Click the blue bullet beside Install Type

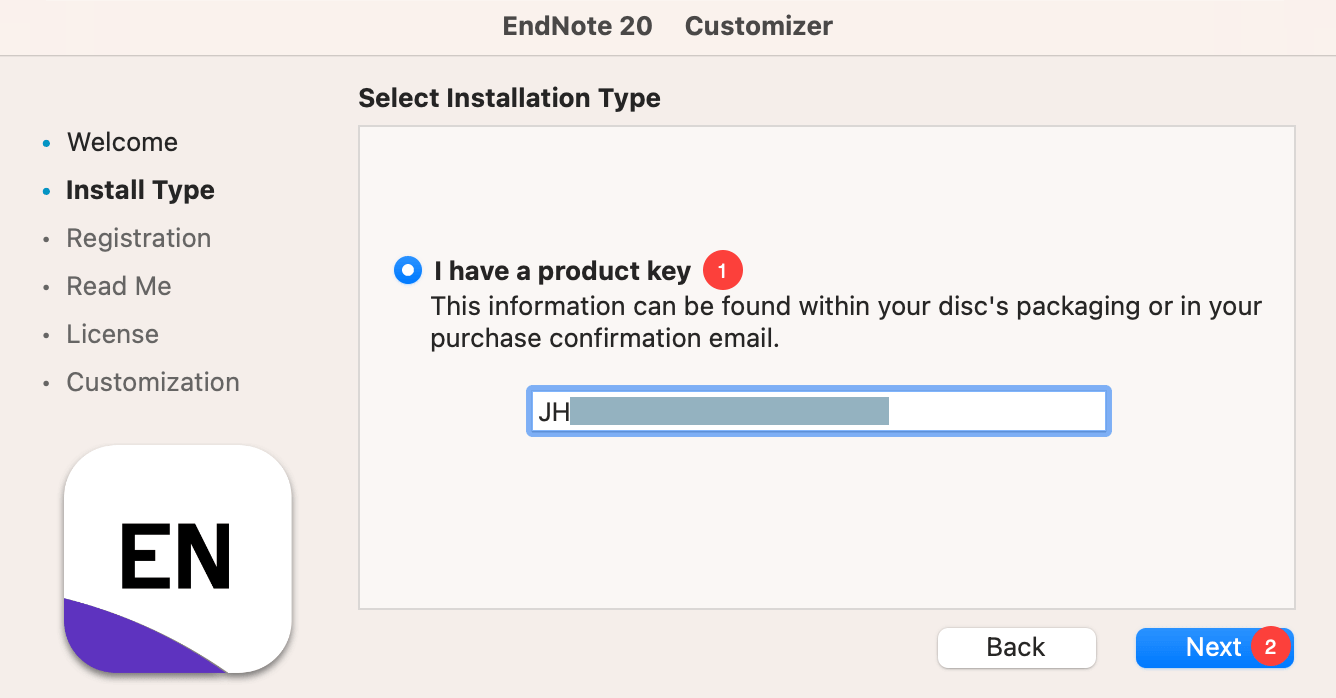pos(46,191)
